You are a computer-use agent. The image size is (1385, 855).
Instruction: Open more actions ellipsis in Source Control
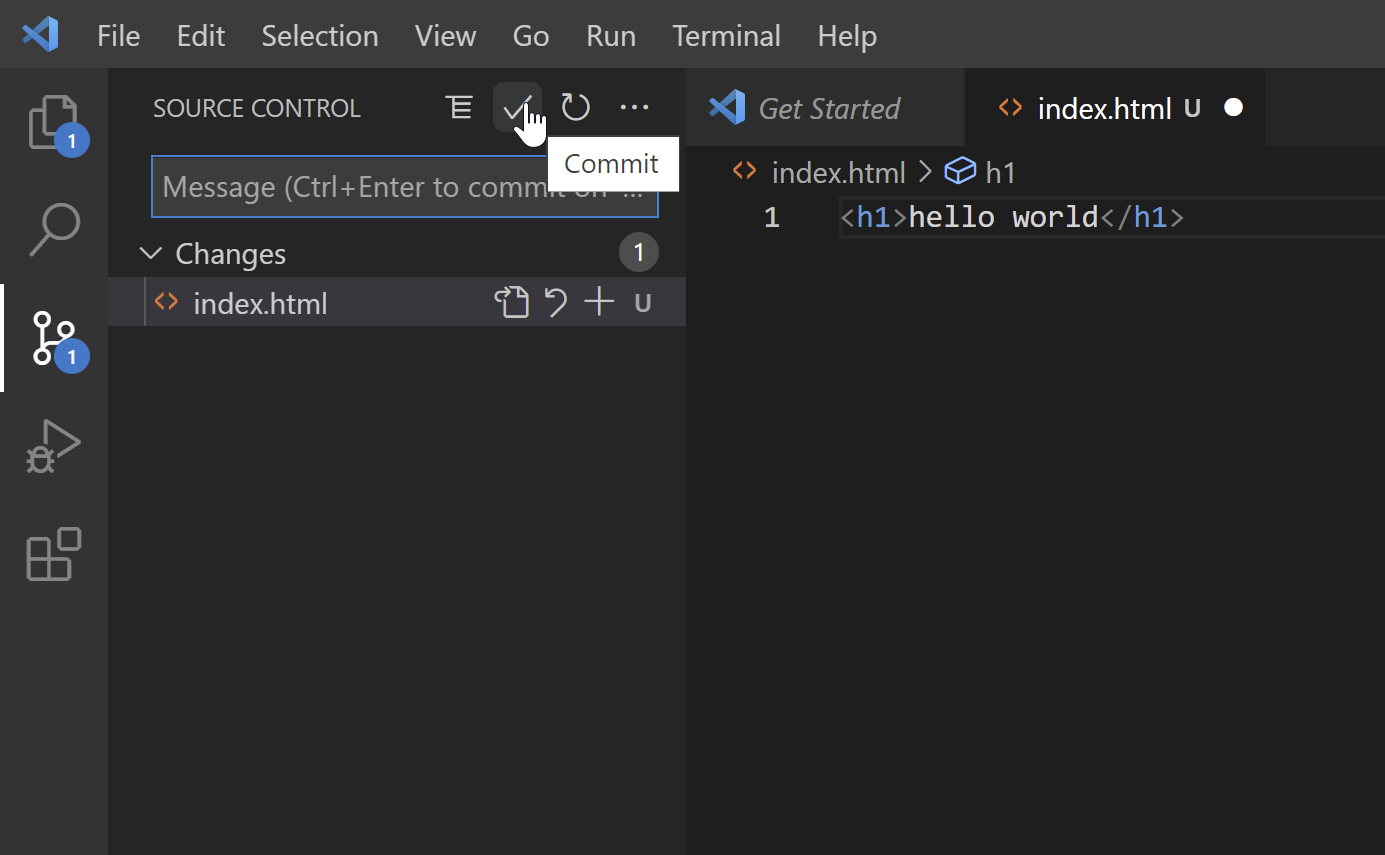(634, 108)
